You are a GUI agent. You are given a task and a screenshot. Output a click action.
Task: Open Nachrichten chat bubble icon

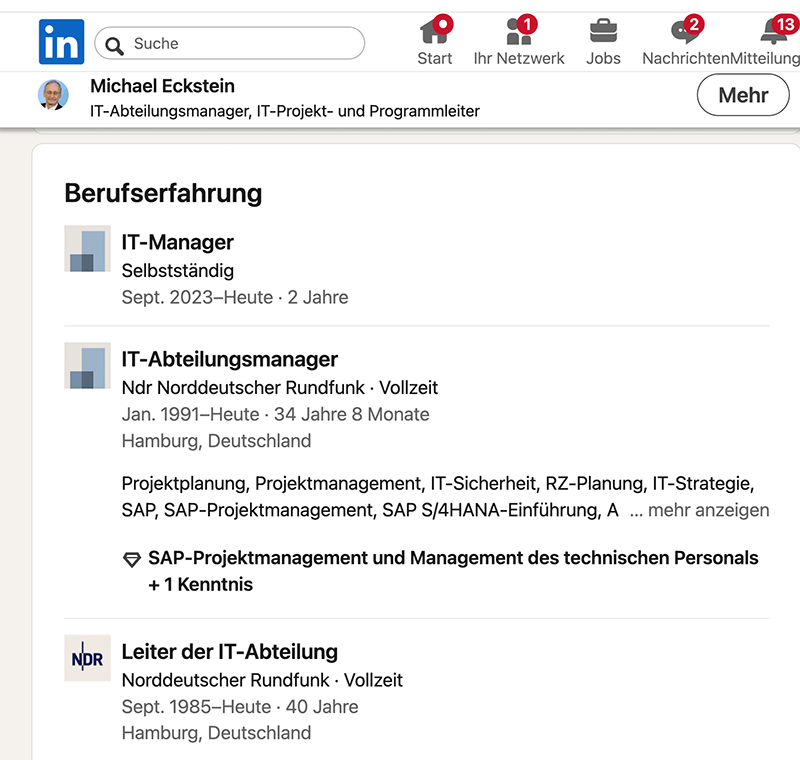pyautogui.click(x=685, y=32)
